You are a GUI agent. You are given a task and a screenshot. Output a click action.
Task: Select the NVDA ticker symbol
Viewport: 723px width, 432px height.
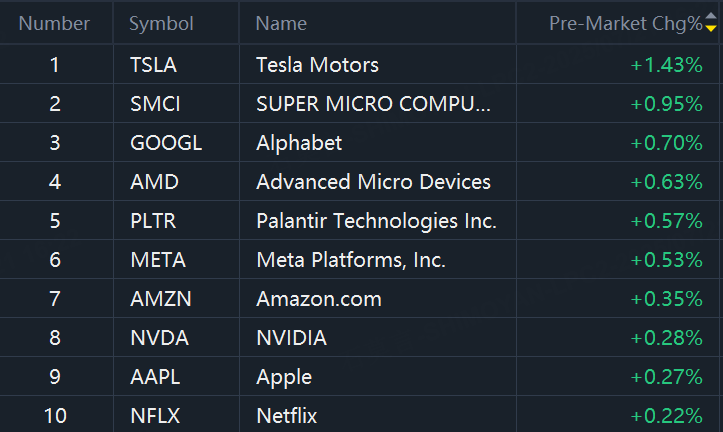159,338
